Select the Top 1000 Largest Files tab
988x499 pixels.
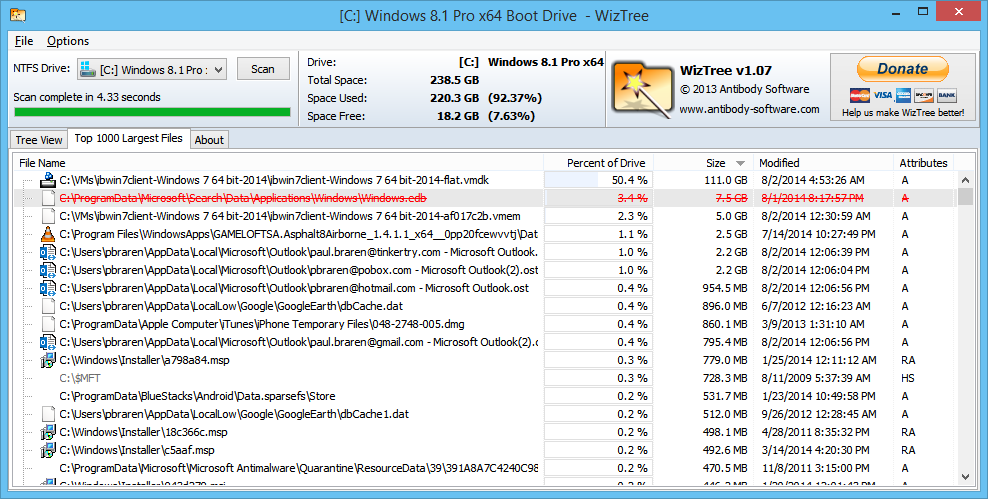129,138
